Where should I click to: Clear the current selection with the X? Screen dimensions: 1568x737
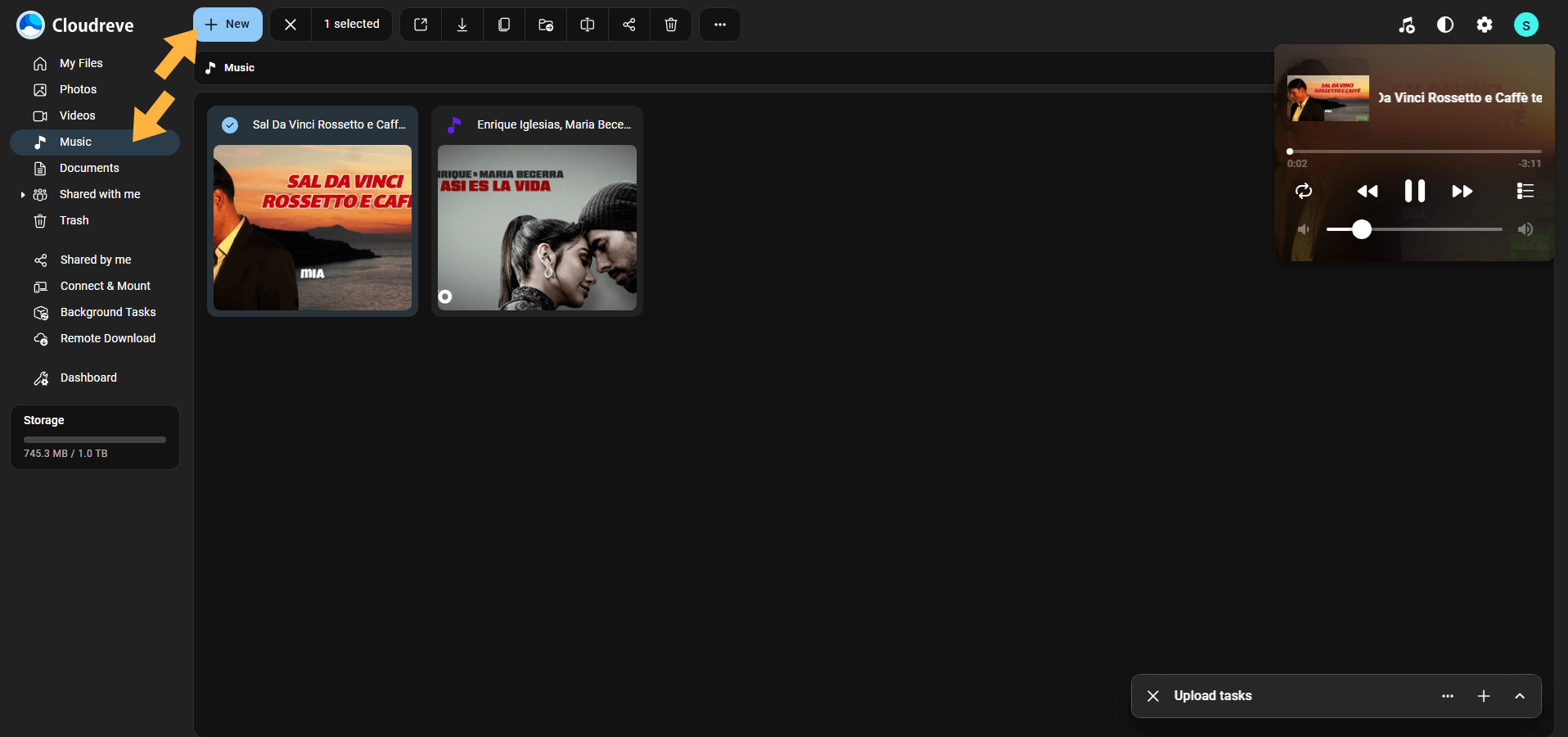[291, 25]
